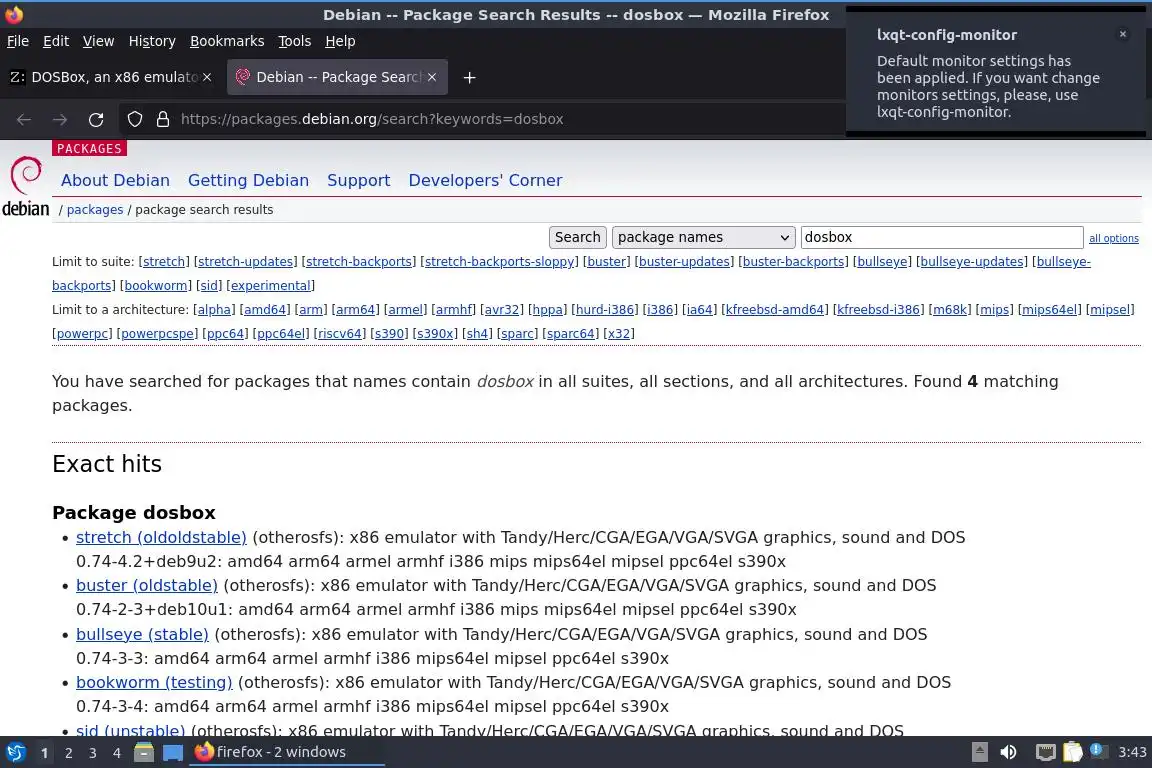Screen dimensions: 1152x768
Task: Open stretch (oldoldstable) package link
Action: [x=161, y=537]
